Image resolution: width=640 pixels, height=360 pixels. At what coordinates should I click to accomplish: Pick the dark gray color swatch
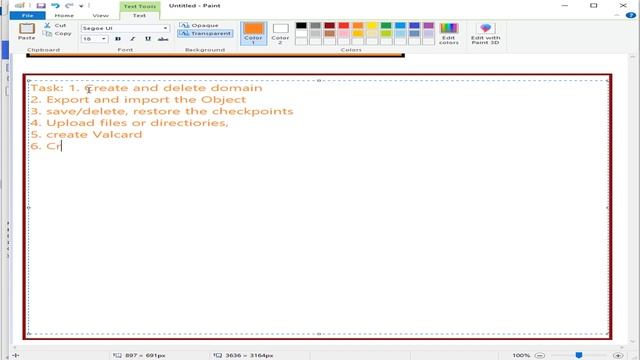click(x=316, y=25)
